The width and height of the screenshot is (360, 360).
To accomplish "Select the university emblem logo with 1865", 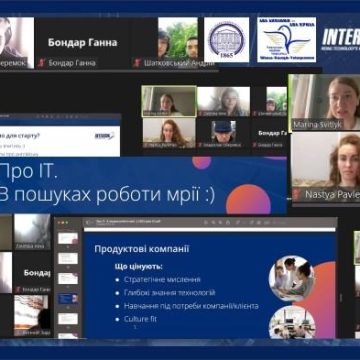I will [227, 40].
